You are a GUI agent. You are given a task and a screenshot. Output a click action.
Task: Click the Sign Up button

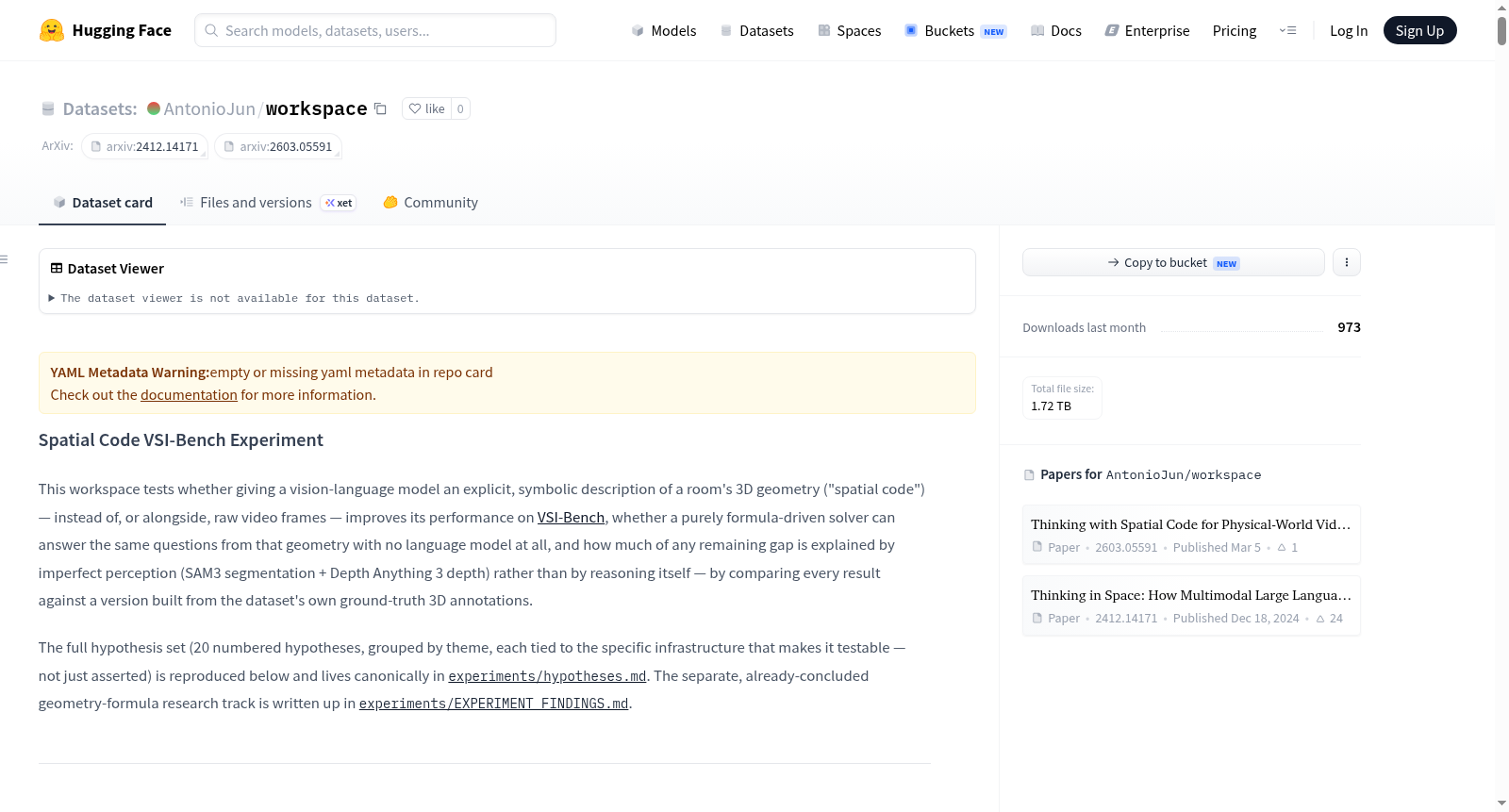tap(1419, 30)
